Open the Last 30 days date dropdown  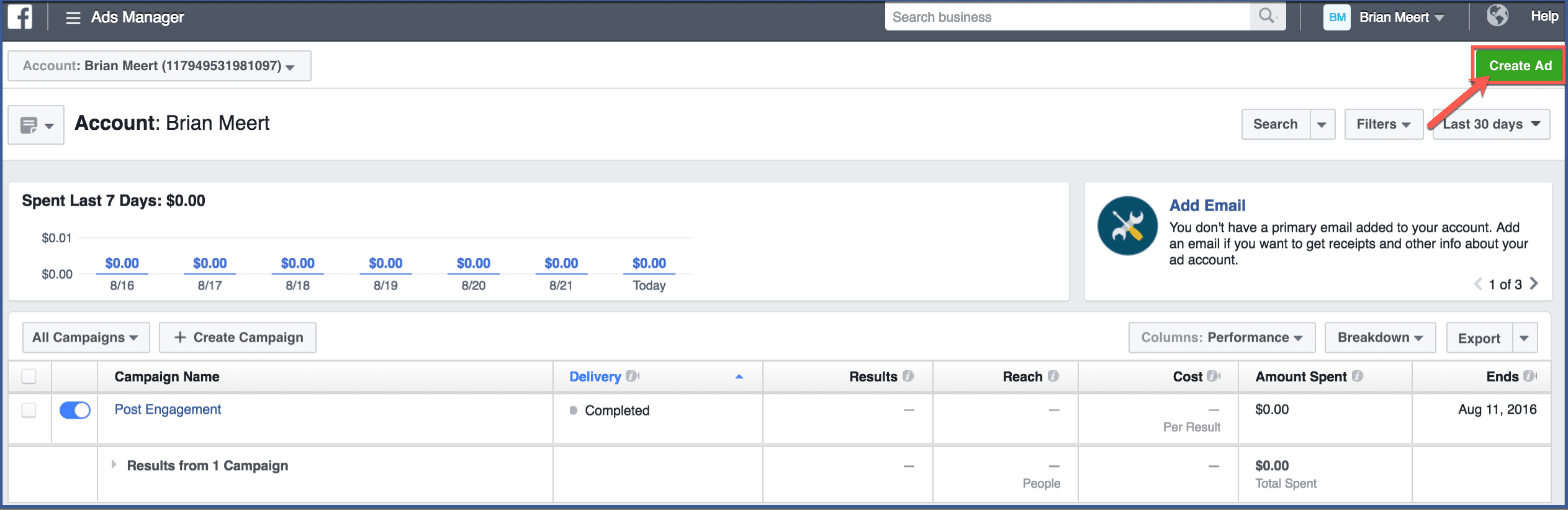(x=1491, y=124)
